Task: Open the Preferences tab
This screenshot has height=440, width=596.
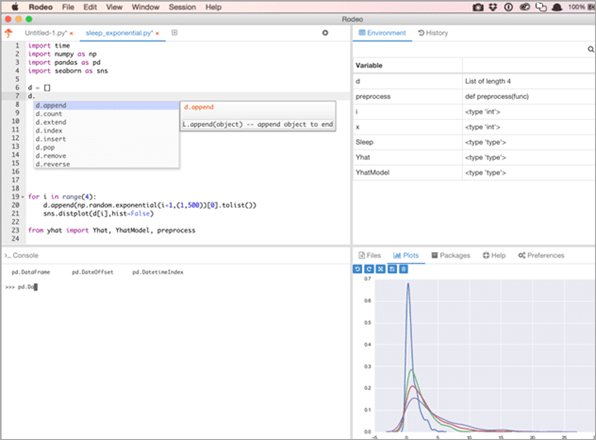Action: (541, 255)
